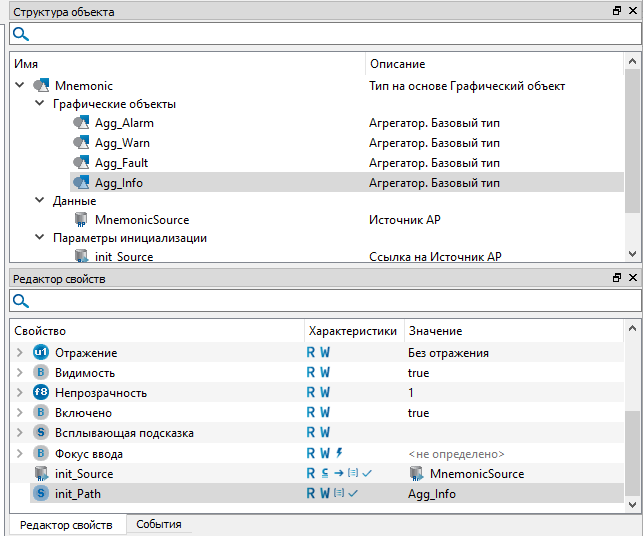Image resolution: width=643 pixels, height=536 pixels.
Task: Click the S type icon beside init_Path
Action: point(41,494)
